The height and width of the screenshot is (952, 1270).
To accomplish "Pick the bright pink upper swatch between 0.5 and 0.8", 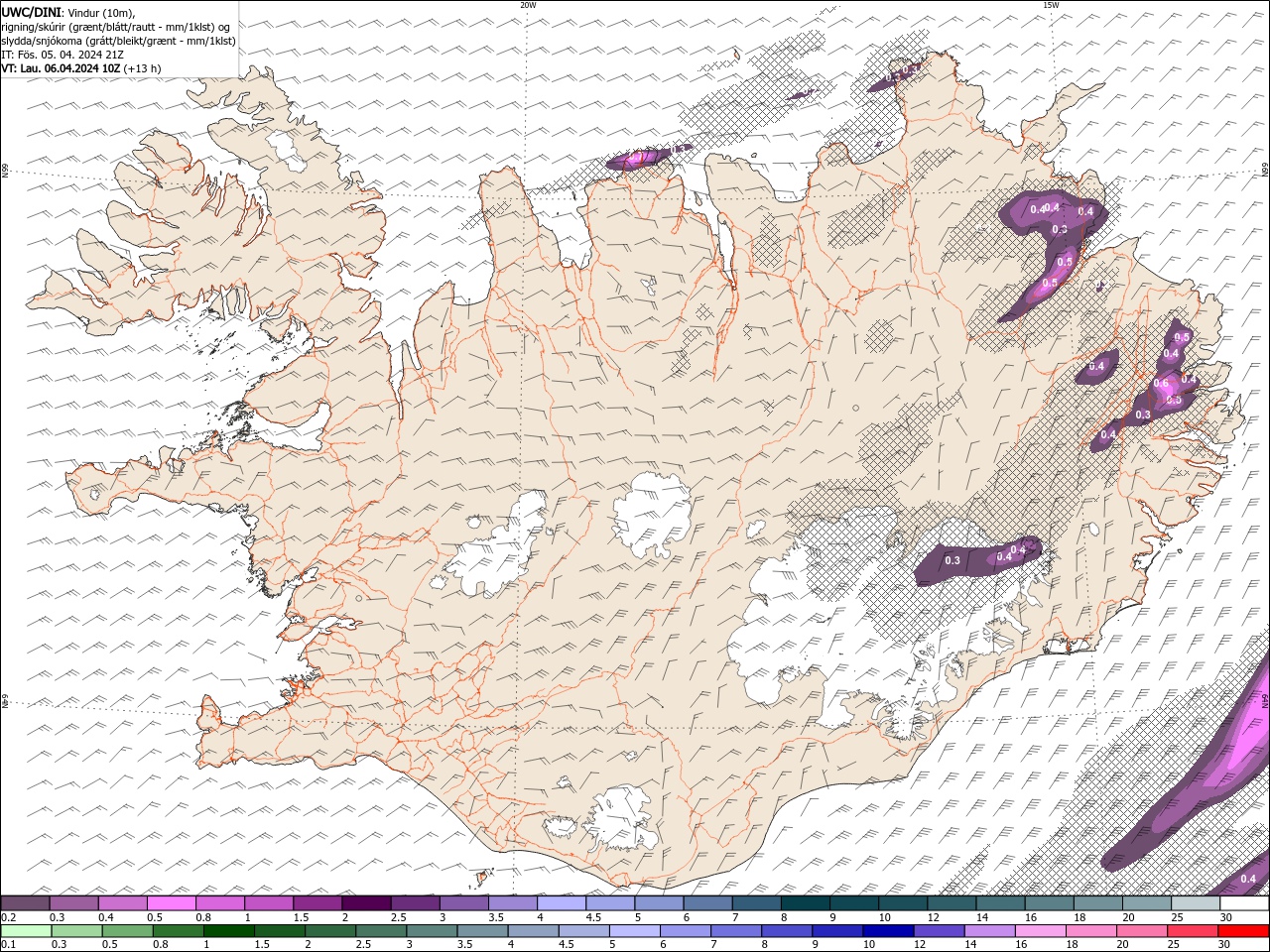I will (x=171, y=903).
